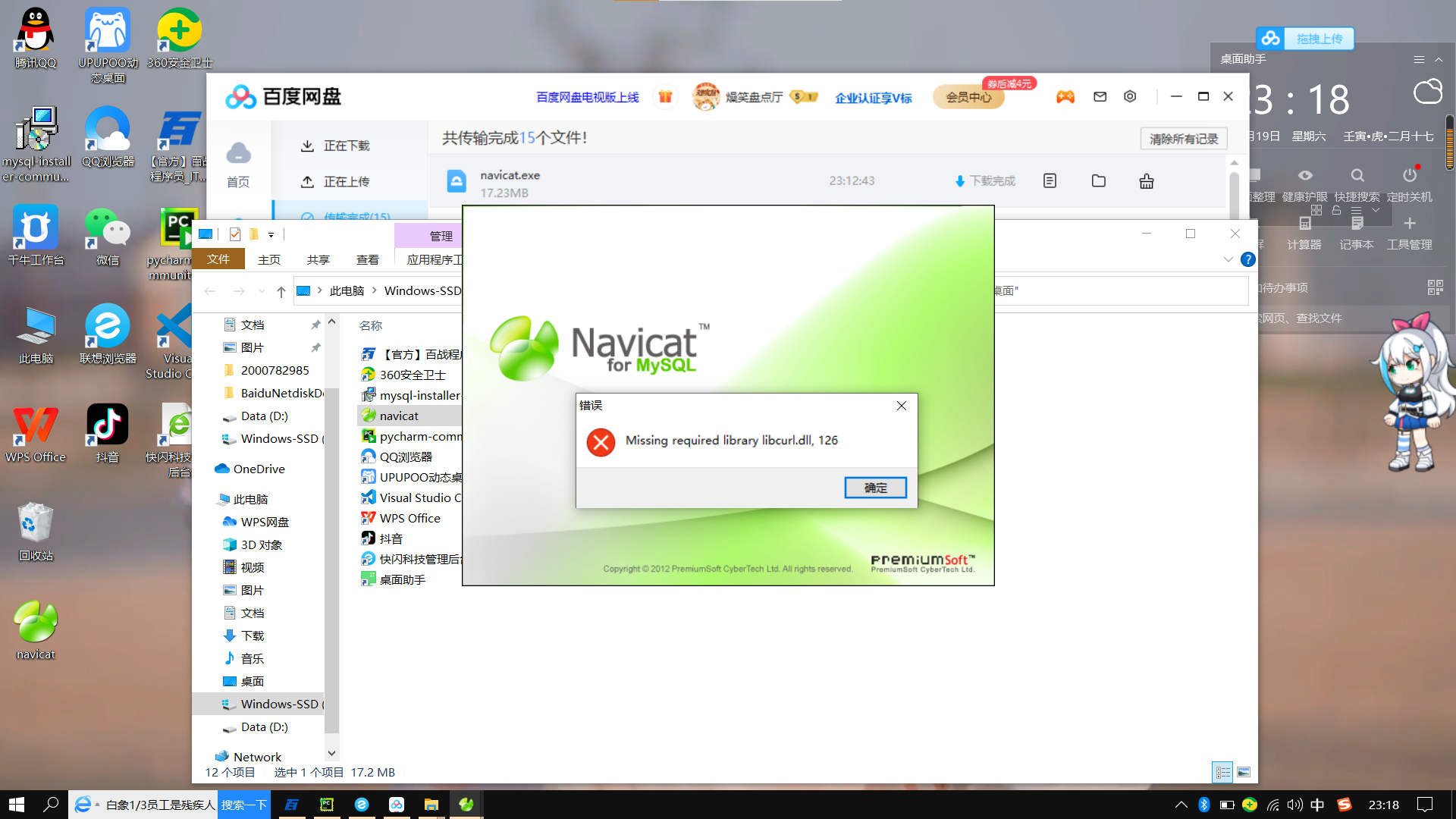Image resolution: width=1456 pixels, height=819 pixels.
Task: Click clear-record icon for navicat.exe transfer
Action: (x=1147, y=180)
